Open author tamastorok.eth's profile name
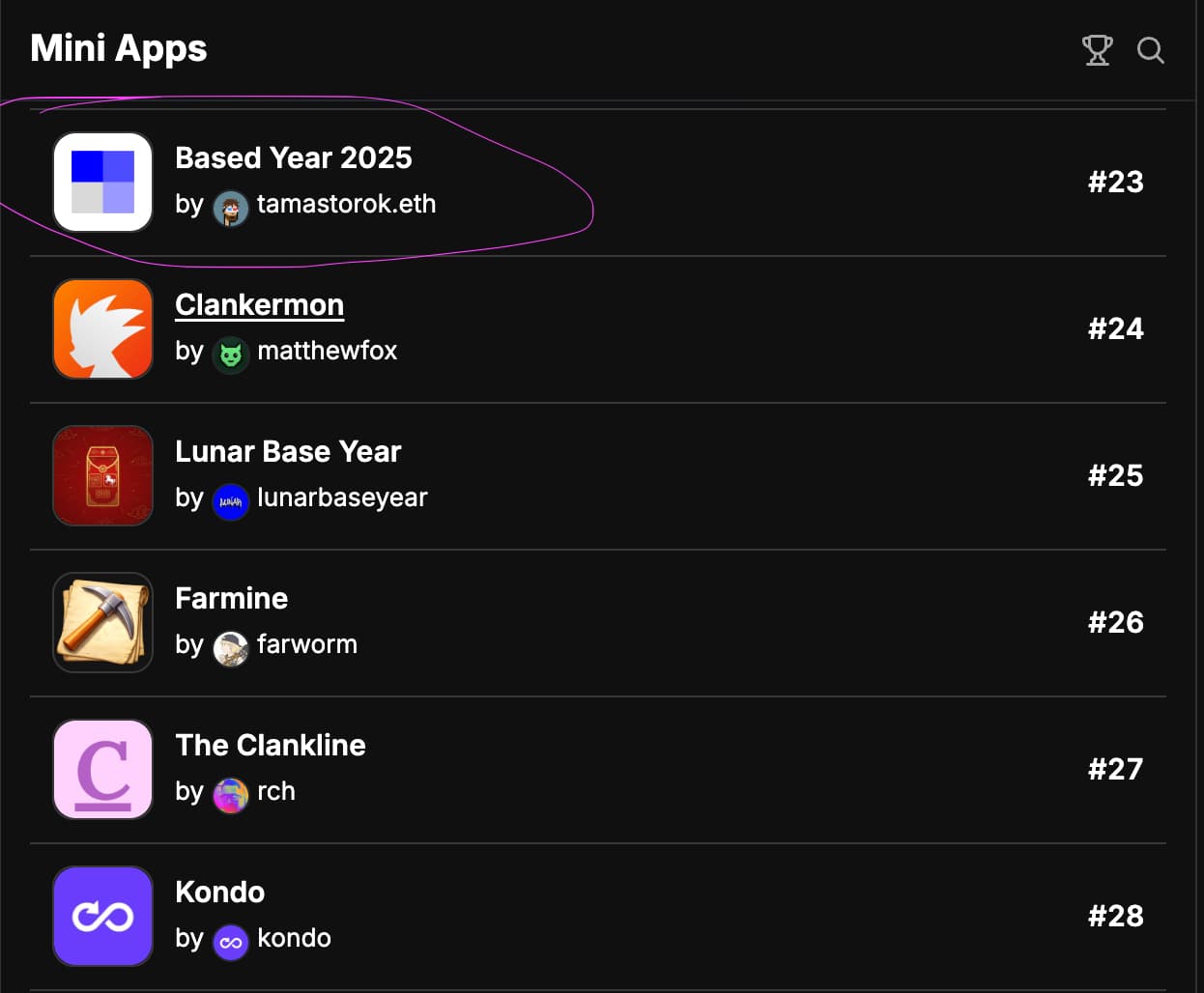 pos(346,205)
